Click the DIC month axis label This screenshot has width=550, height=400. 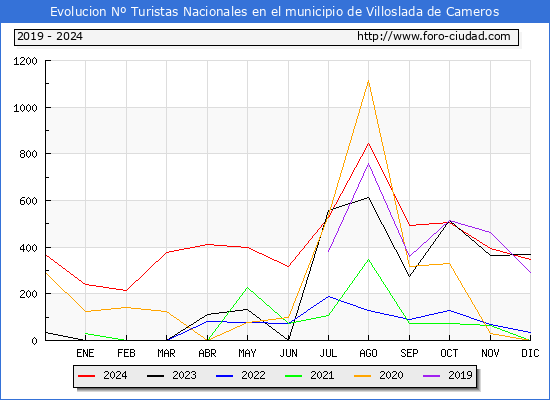click(x=530, y=353)
